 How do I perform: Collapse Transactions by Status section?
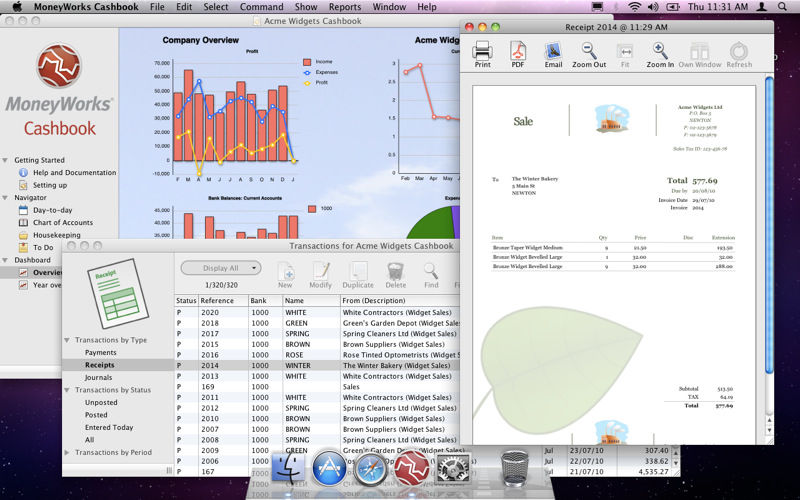click(x=67, y=390)
